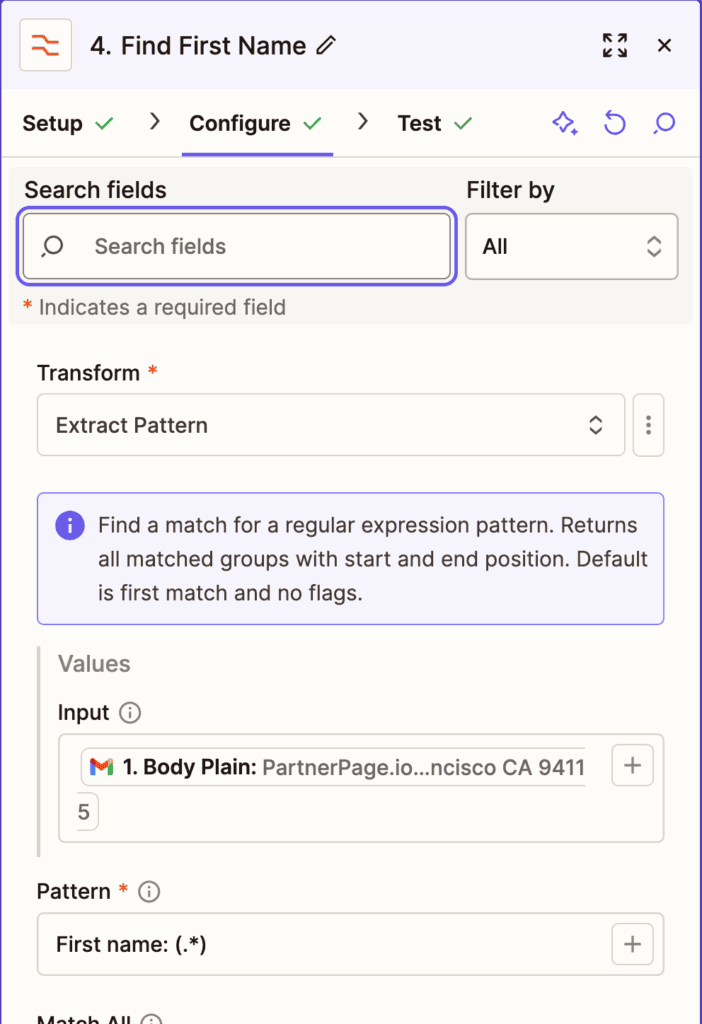Viewport: 702px width, 1024px height.
Task: Open the Filter by All dropdown
Action: 571,246
